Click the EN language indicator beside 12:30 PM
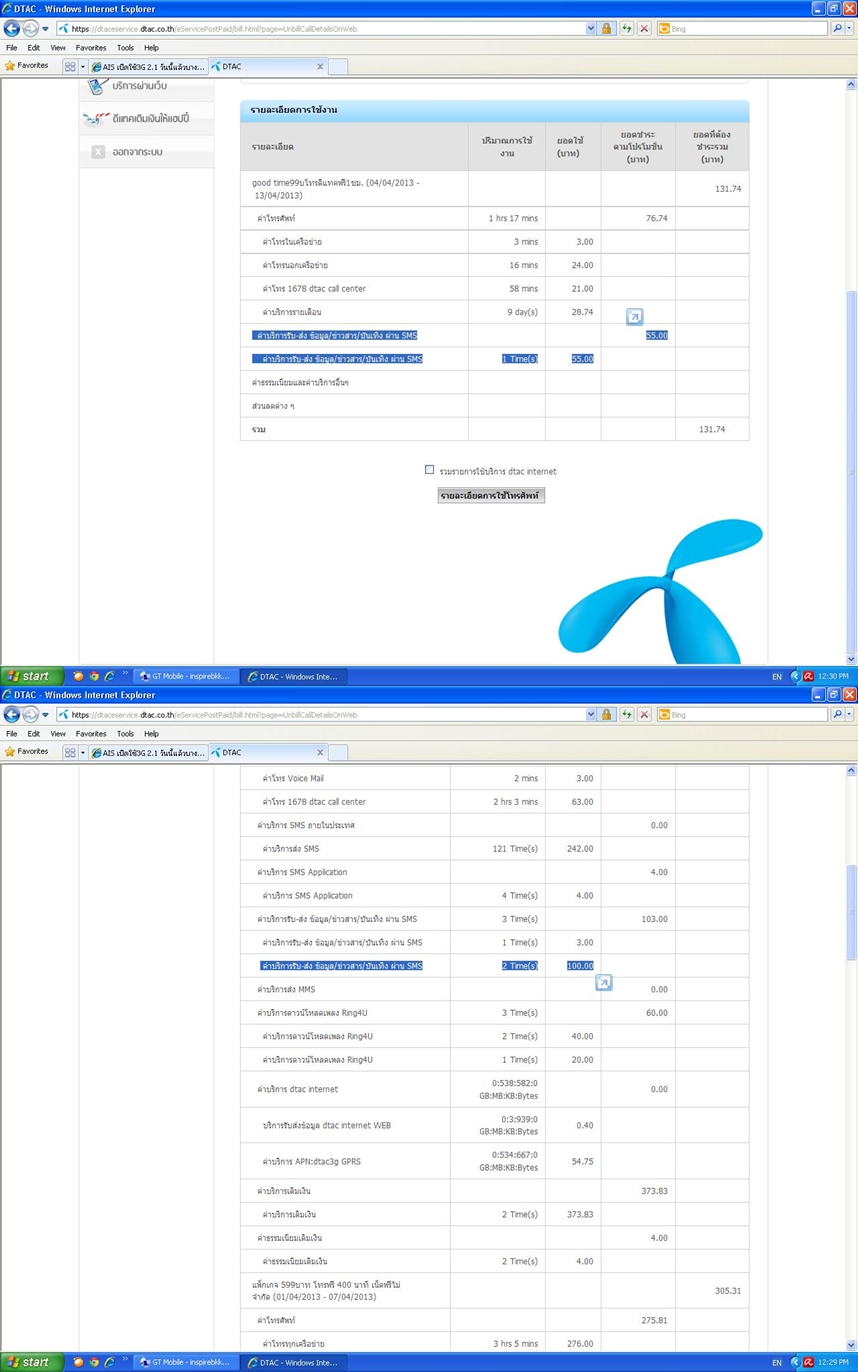 coord(777,676)
